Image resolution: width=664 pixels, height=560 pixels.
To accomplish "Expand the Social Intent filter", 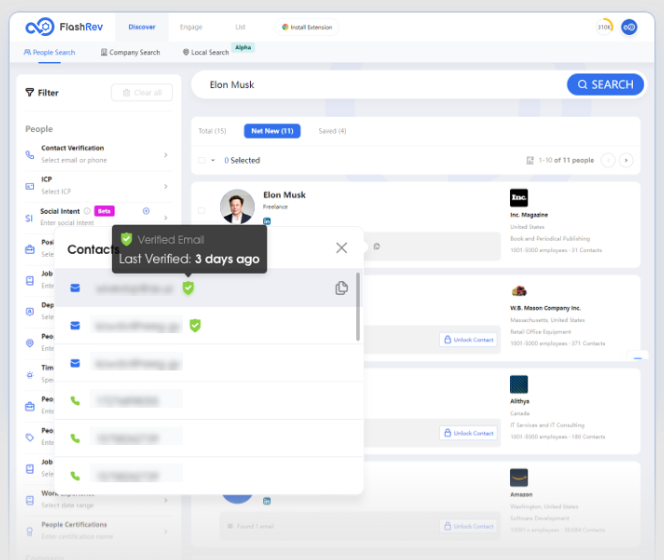I will point(166,217).
